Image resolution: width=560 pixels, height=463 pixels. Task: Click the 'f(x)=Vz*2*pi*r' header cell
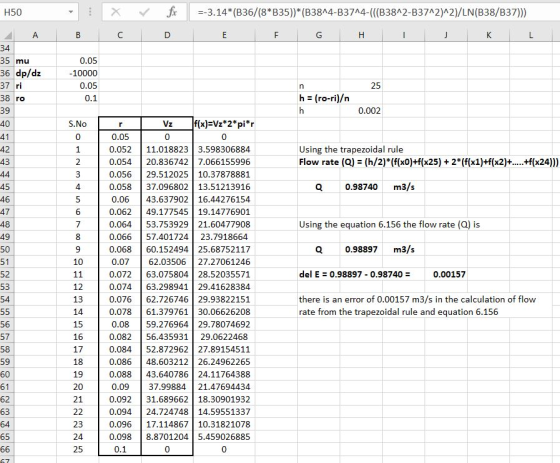click(x=224, y=124)
